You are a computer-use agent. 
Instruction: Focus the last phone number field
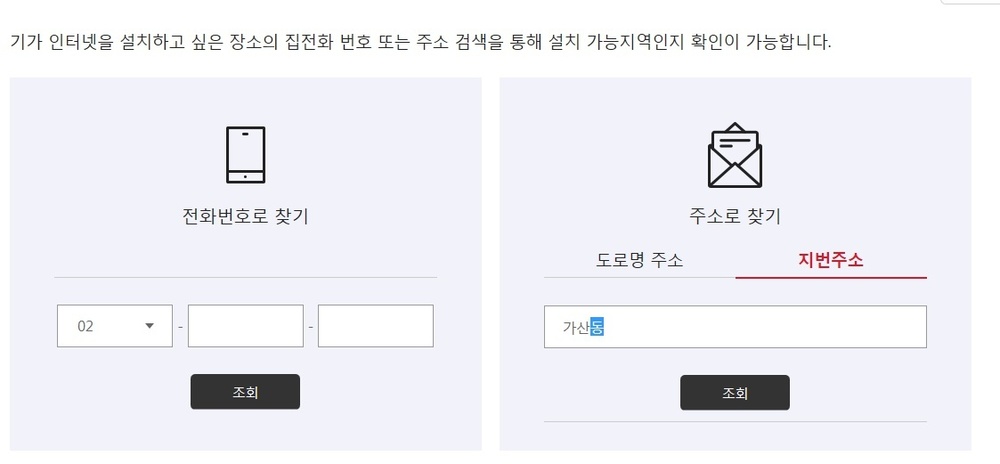click(376, 326)
